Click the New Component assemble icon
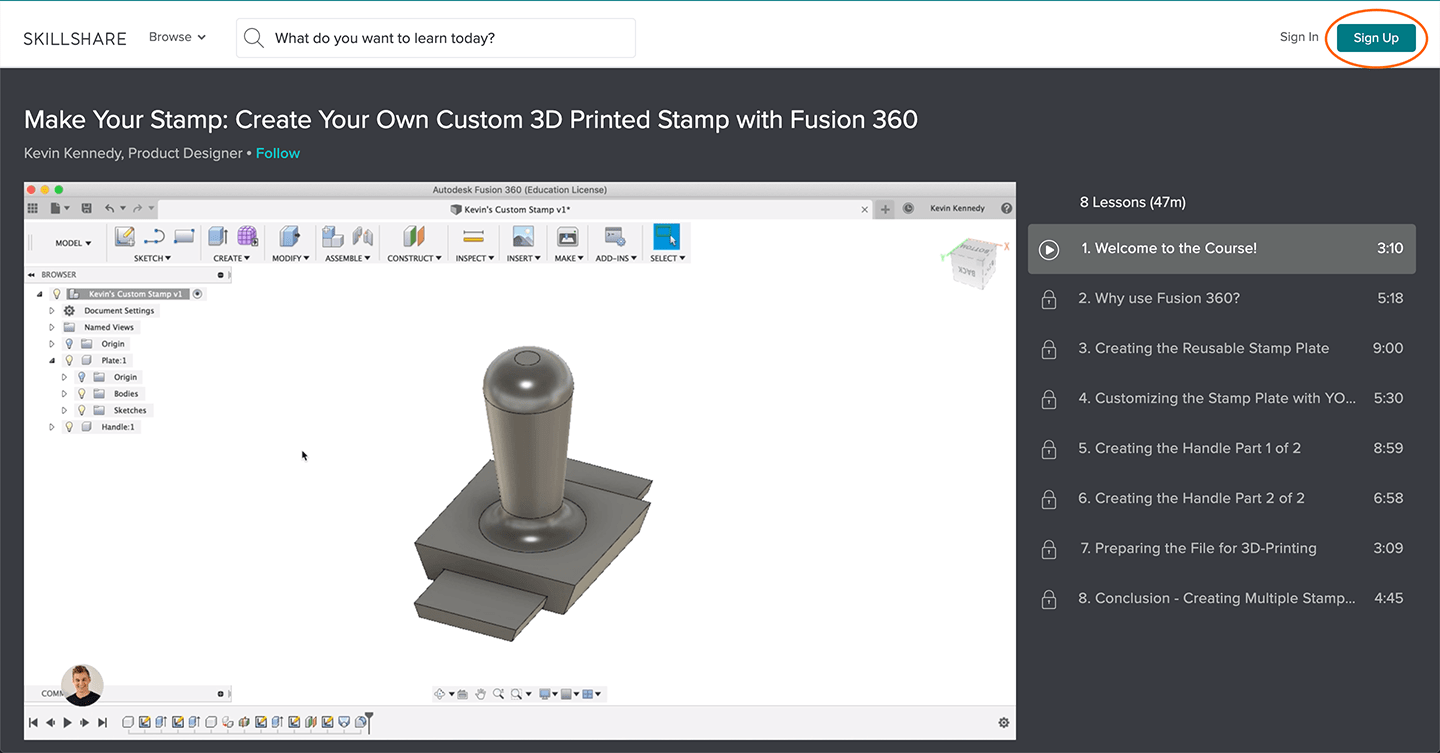This screenshot has width=1440, height=753. (333, 237)
